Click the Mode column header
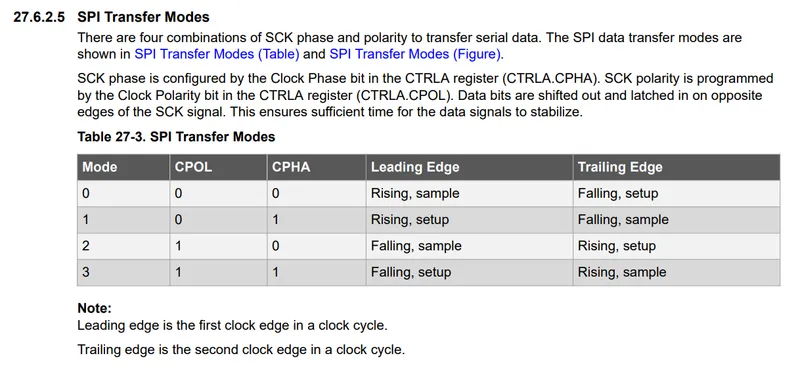The image size is (800, 368). pos(123,167)
